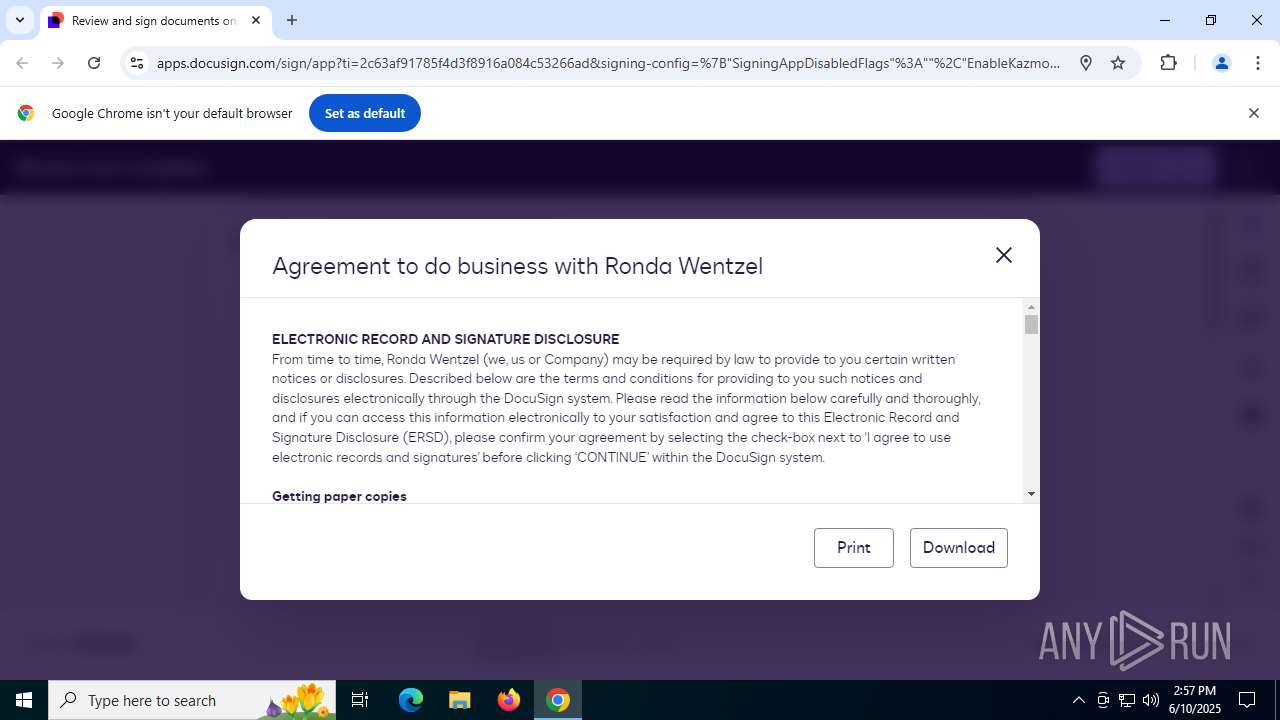This screenshot has width=1280, height=720.
Task: Set Chrome as default browser
Action: click(x=365, y=113)
